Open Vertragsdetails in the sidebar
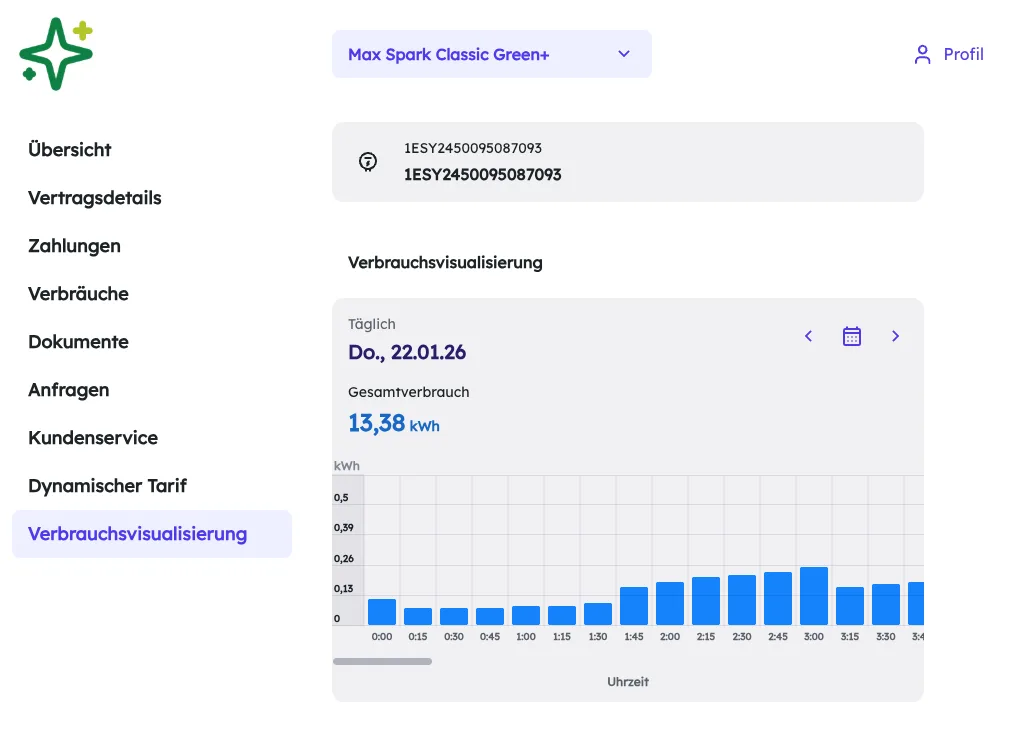Image resolution: width=1030 pixels, height=746 pixels. coord(95,198)
